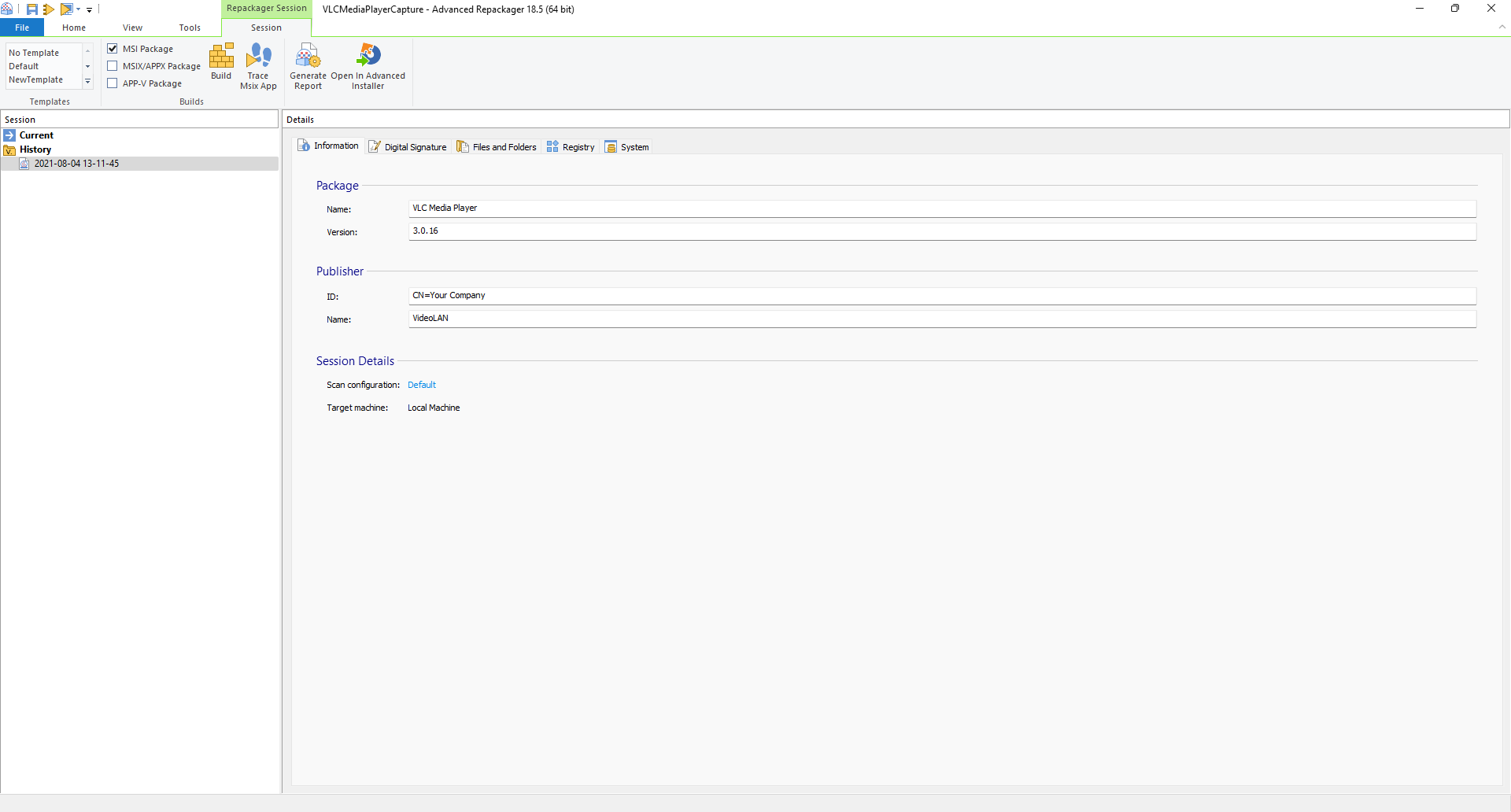The image size is (1511, 812).
Task: Click the History folder icon
Action: [9, 149]
